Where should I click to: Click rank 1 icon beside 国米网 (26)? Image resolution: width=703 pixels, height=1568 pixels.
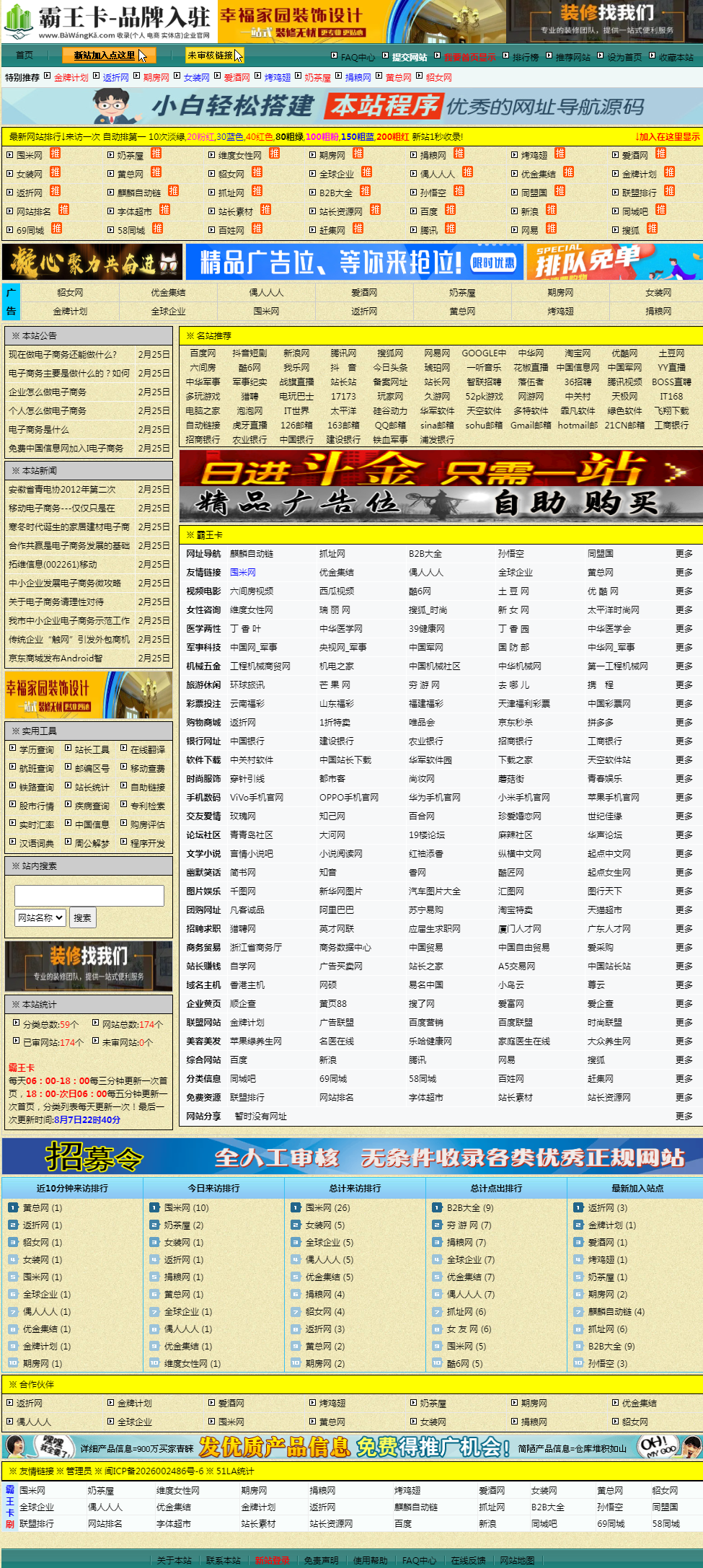pos(296,1207)
